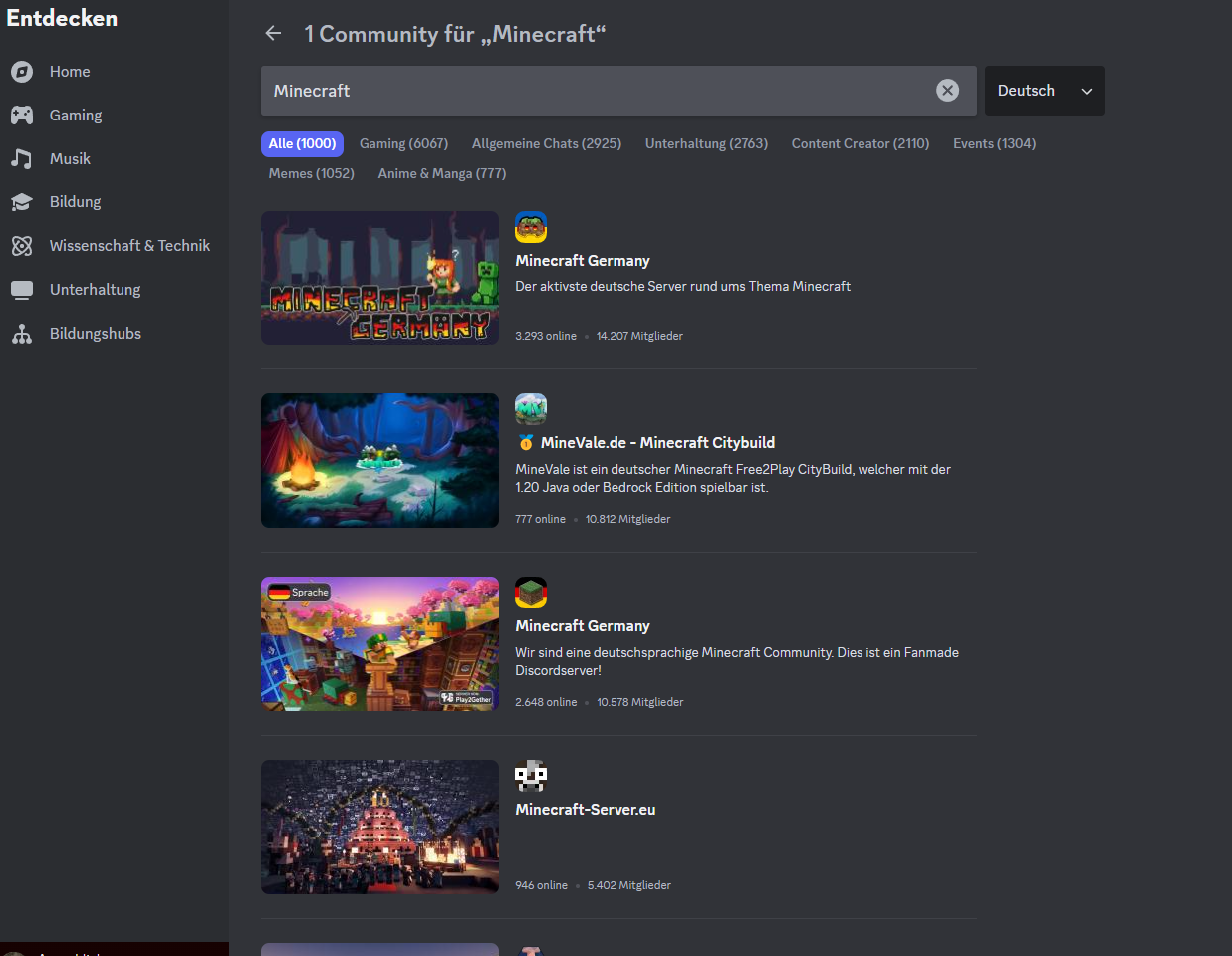Open the banner thumbnail with Sprache flag
The image size is (1232, 956).
[379, 643]
